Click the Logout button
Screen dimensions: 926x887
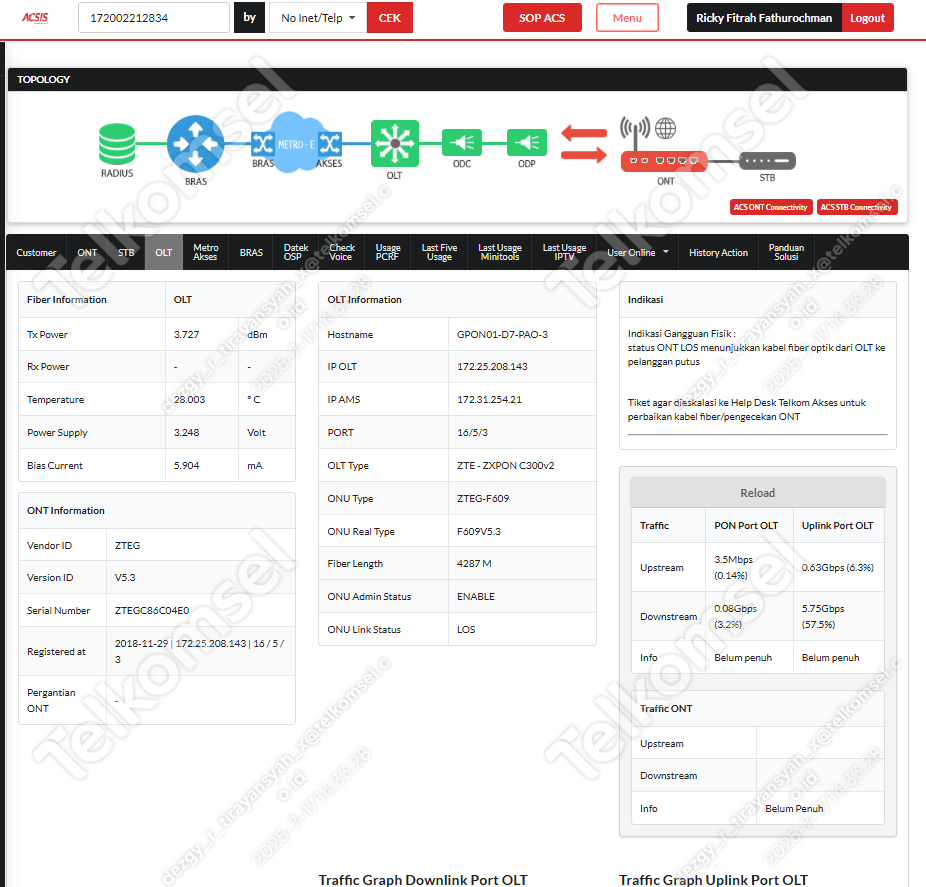(868, 18)
